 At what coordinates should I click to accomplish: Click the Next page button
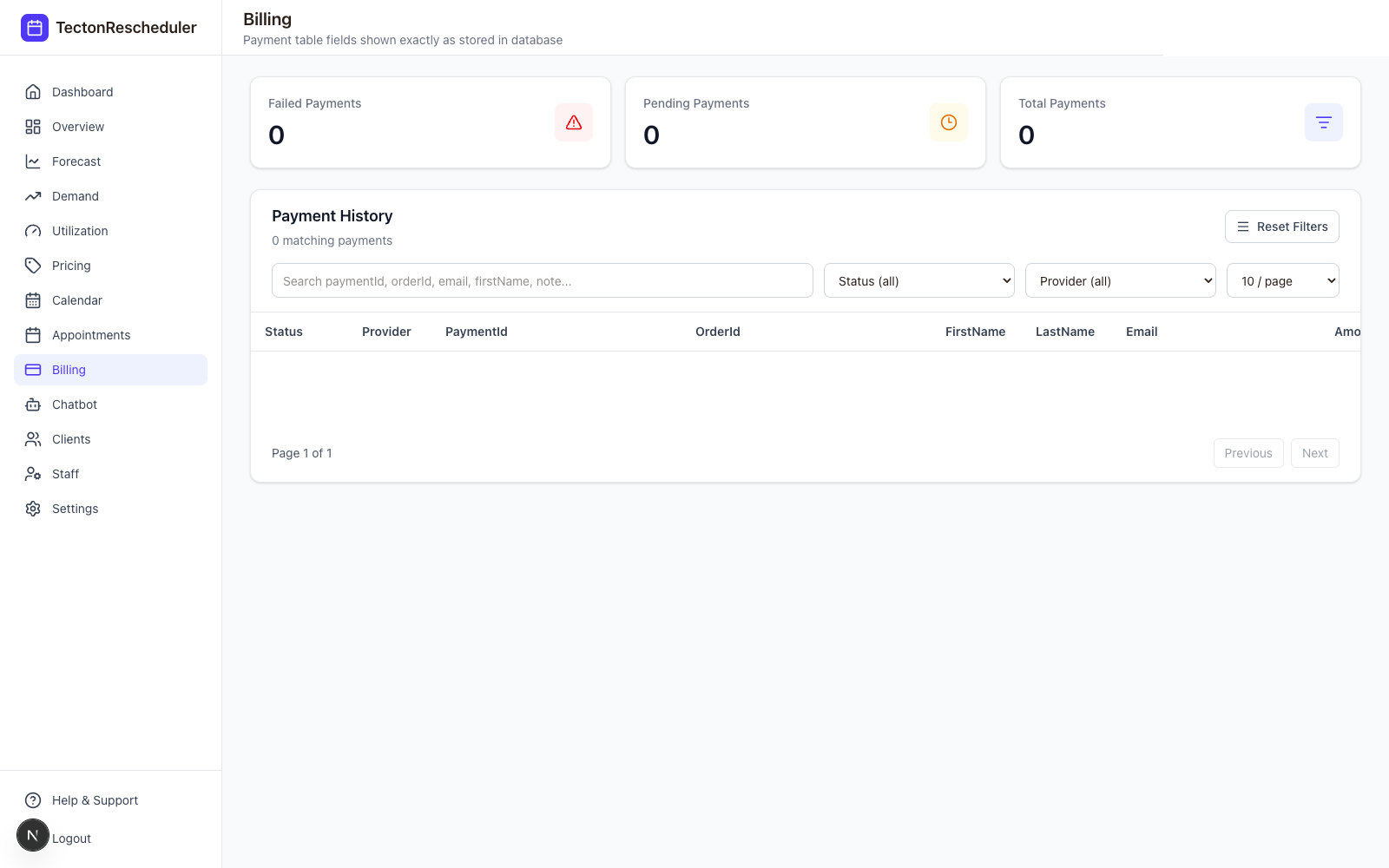pyautogui.click(x=1315, y=453)
